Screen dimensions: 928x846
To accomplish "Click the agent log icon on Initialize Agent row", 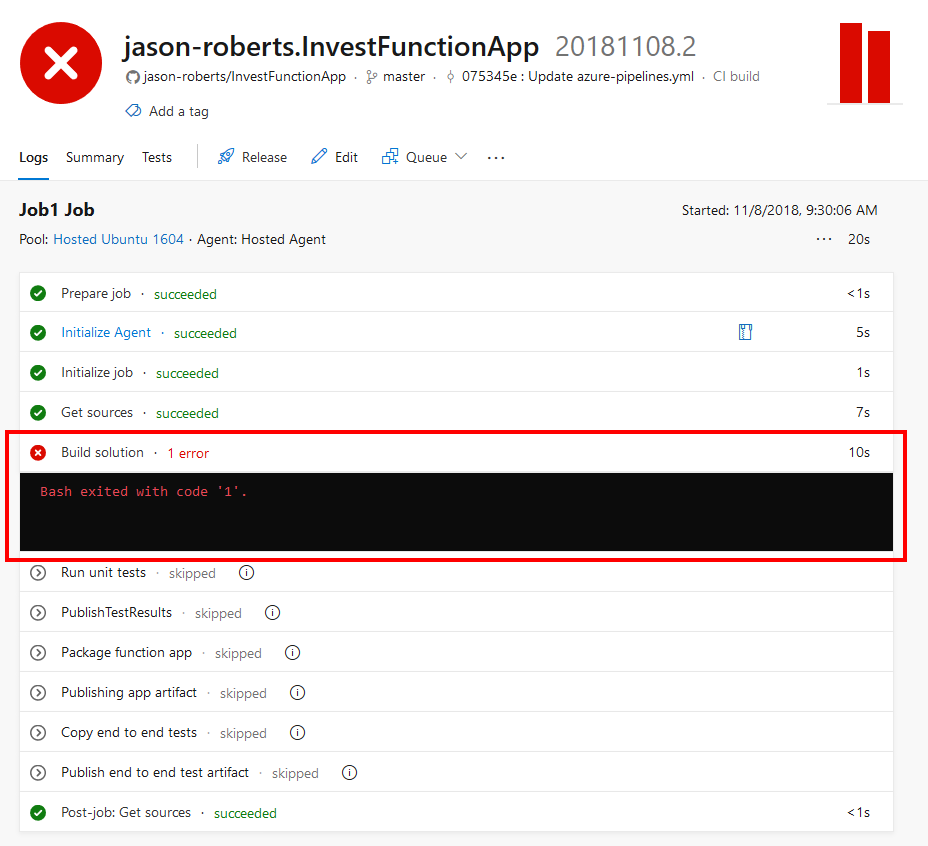I will point(745,331).
